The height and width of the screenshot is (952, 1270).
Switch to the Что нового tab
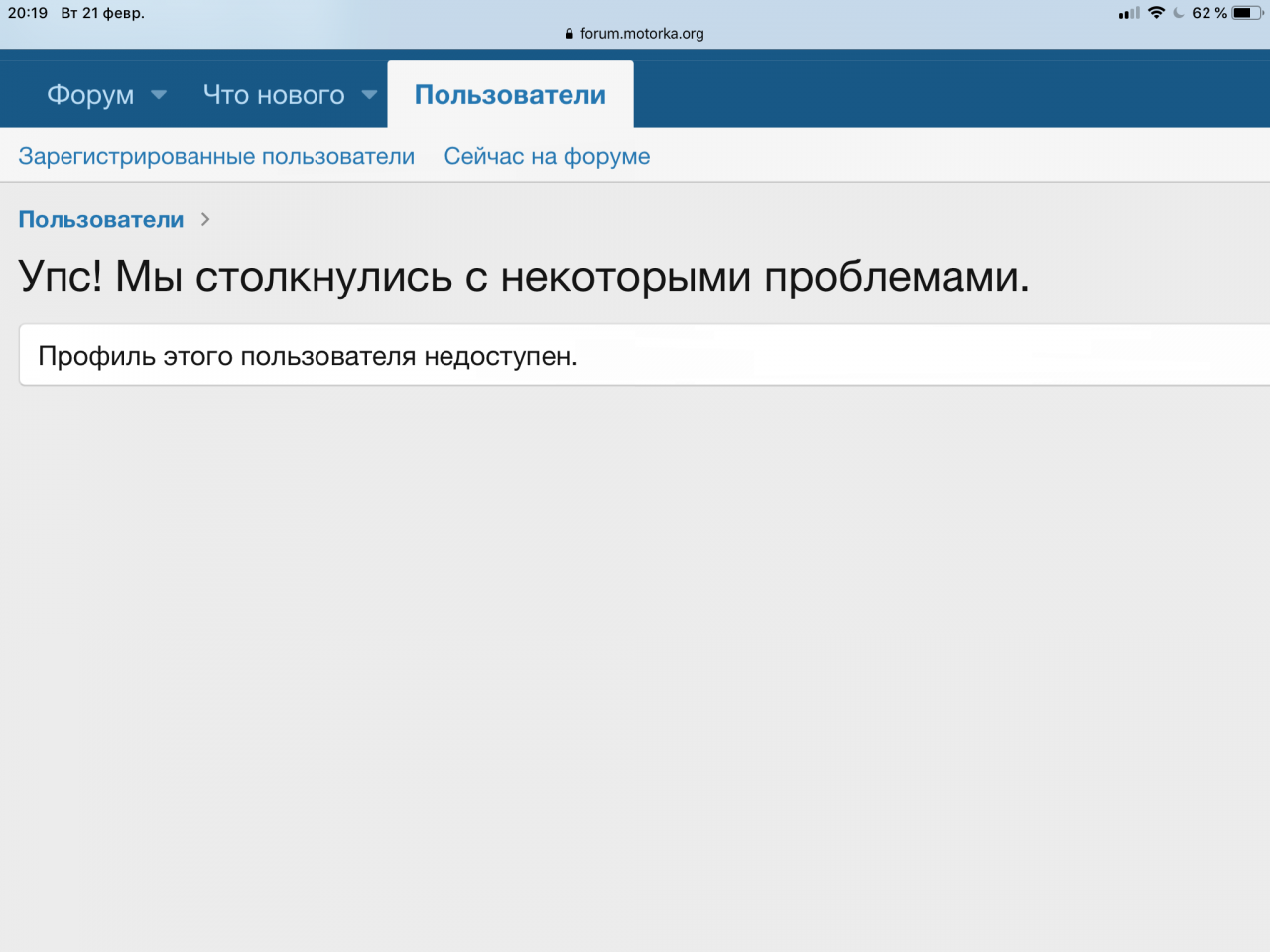(274, 95)
